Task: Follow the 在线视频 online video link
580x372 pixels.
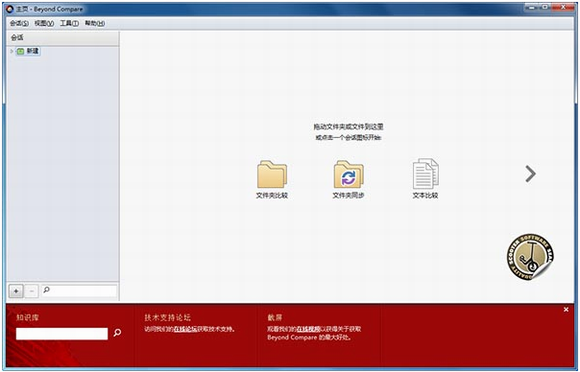Action: point(308,329)
